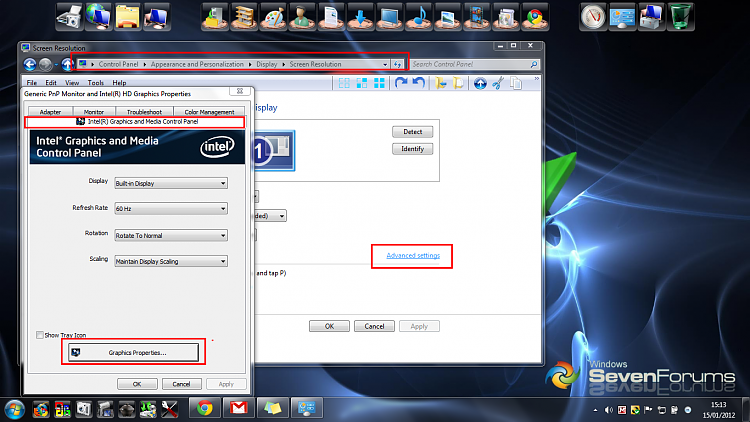Click the Graphics Properties... button
Viewport: 750px width, 422px height.
[133, 353]
